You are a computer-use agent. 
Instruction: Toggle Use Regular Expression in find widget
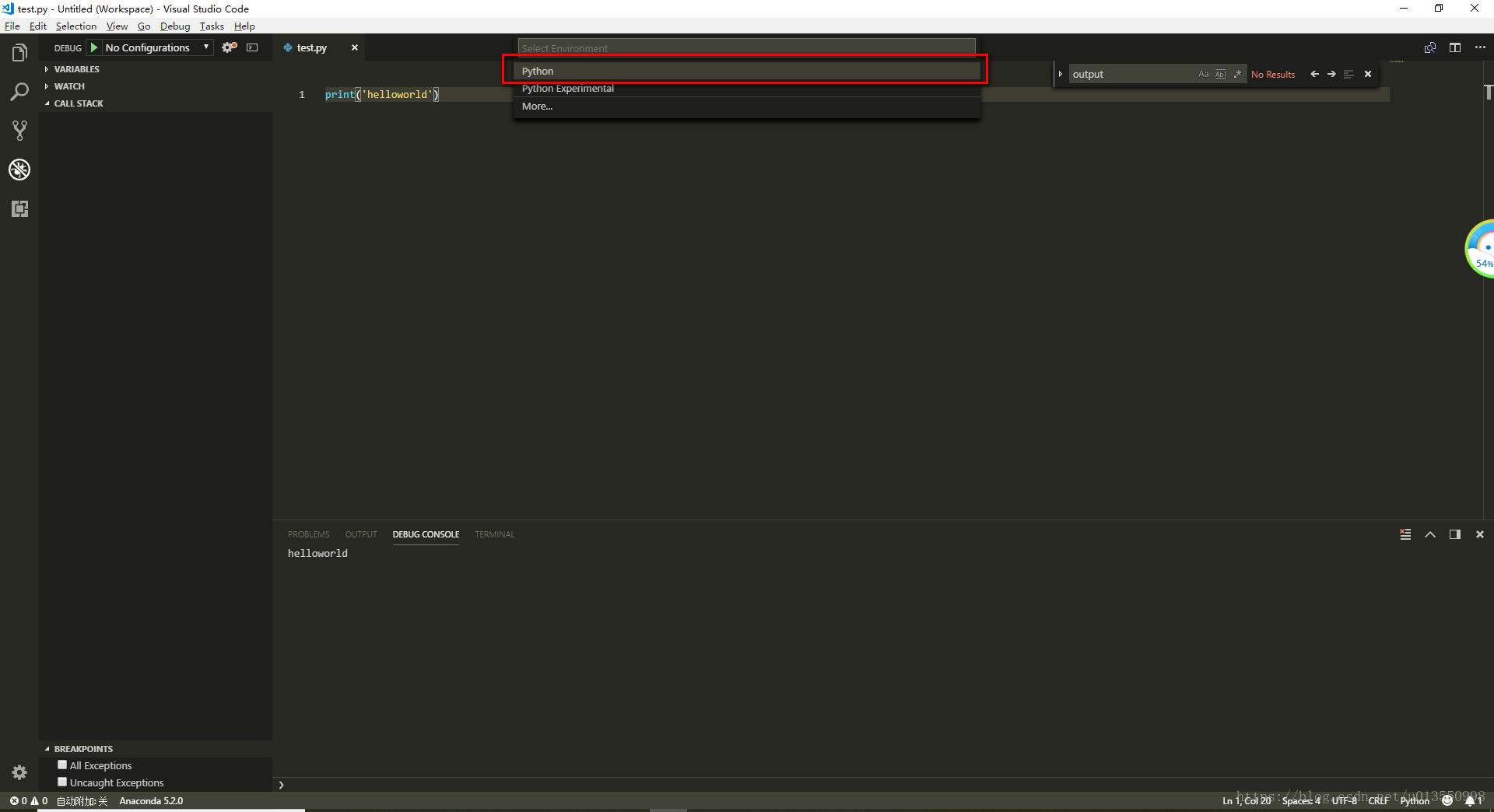(x=1237, y=74)
